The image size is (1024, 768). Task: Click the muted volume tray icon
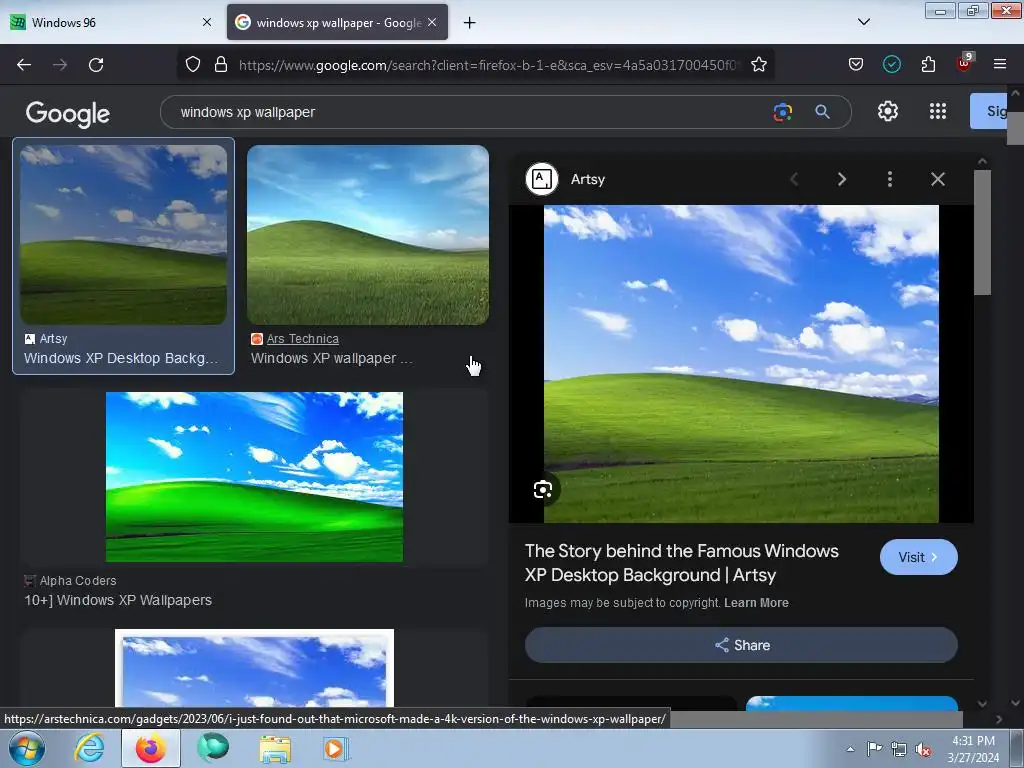pos(923,749)
